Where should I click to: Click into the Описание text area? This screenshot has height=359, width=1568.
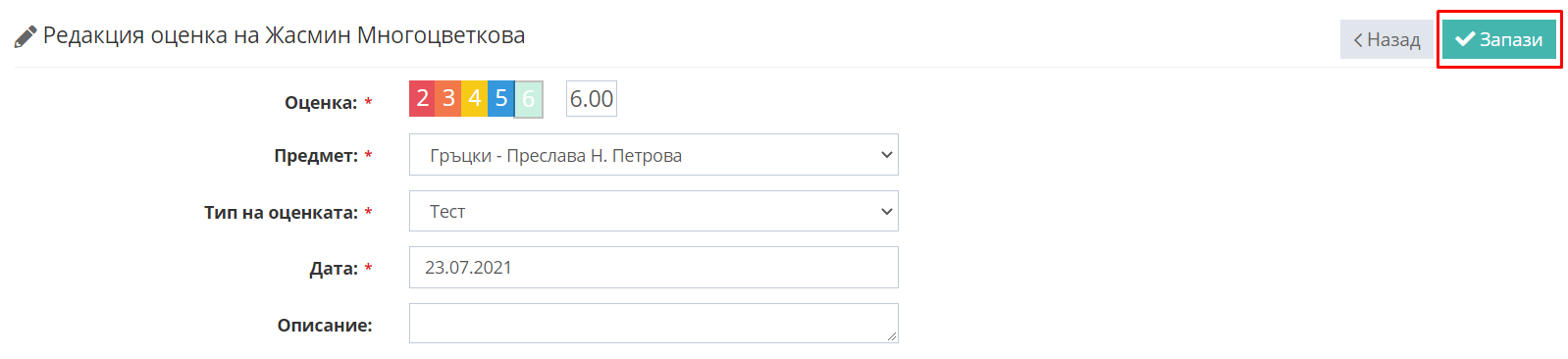click(x=653, y=323)
